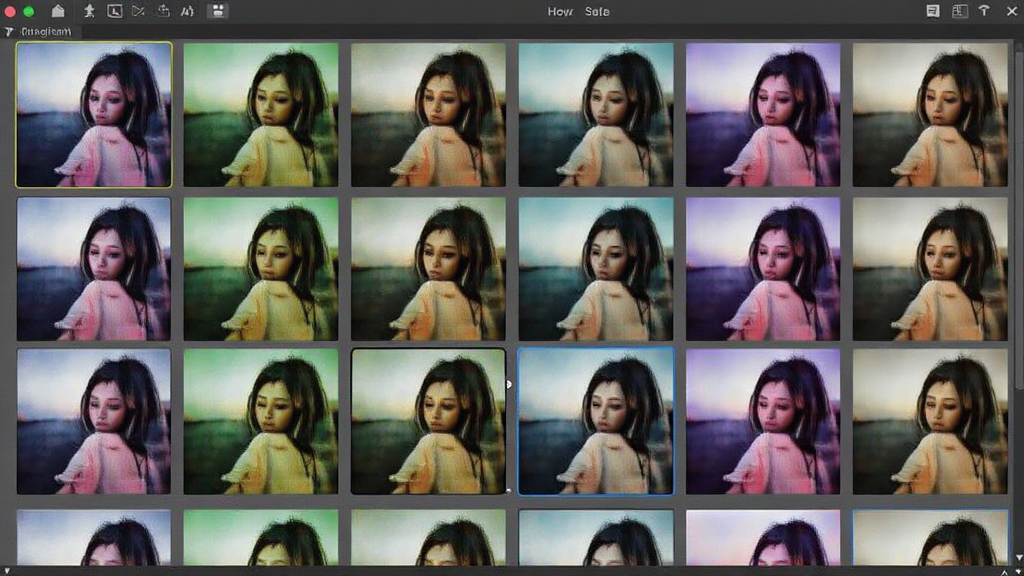
Task: Select the green-tinted thumbnail in the top row
Action: pos(261,115)
